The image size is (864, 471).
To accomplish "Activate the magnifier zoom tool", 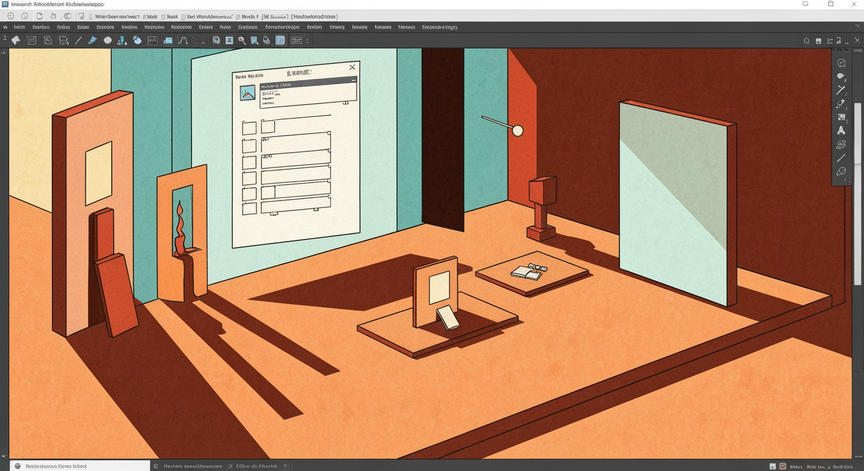I will coord(242,40).
